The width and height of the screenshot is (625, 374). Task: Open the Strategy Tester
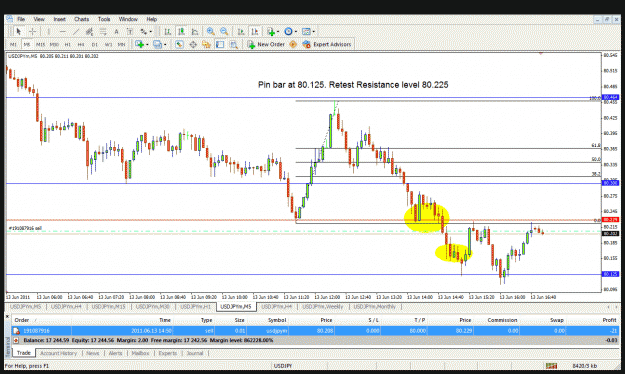(x=234, y=44)
